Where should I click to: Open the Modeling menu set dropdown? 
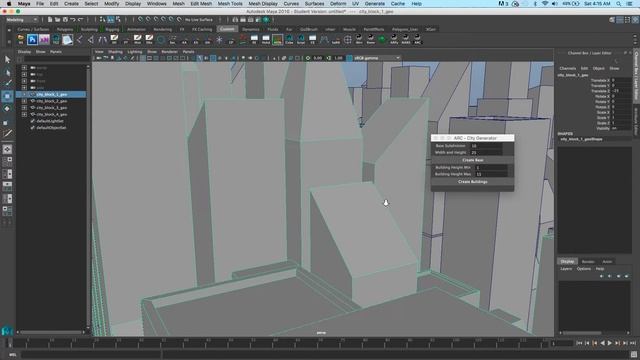coord(21,20)
